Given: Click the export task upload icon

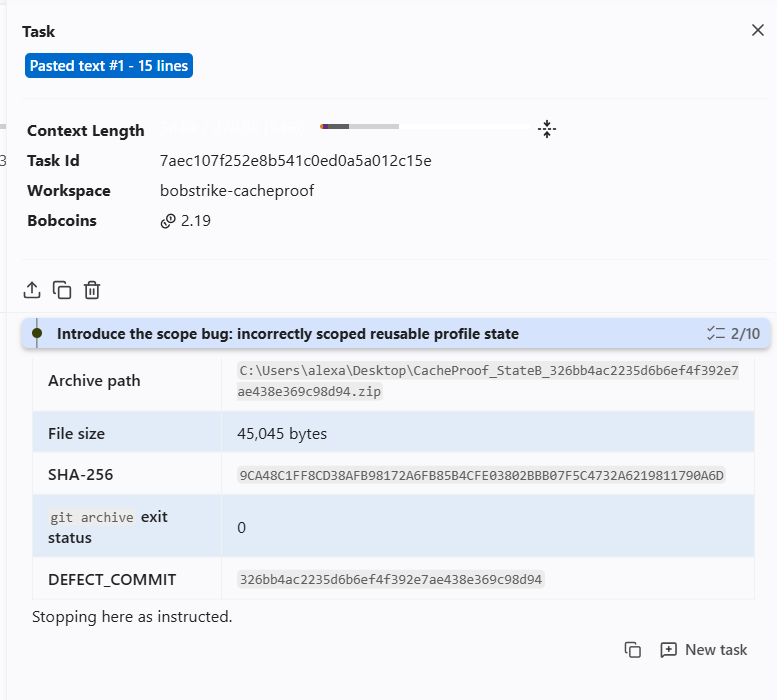Looking at the screenshot, I should click(32, 290).
